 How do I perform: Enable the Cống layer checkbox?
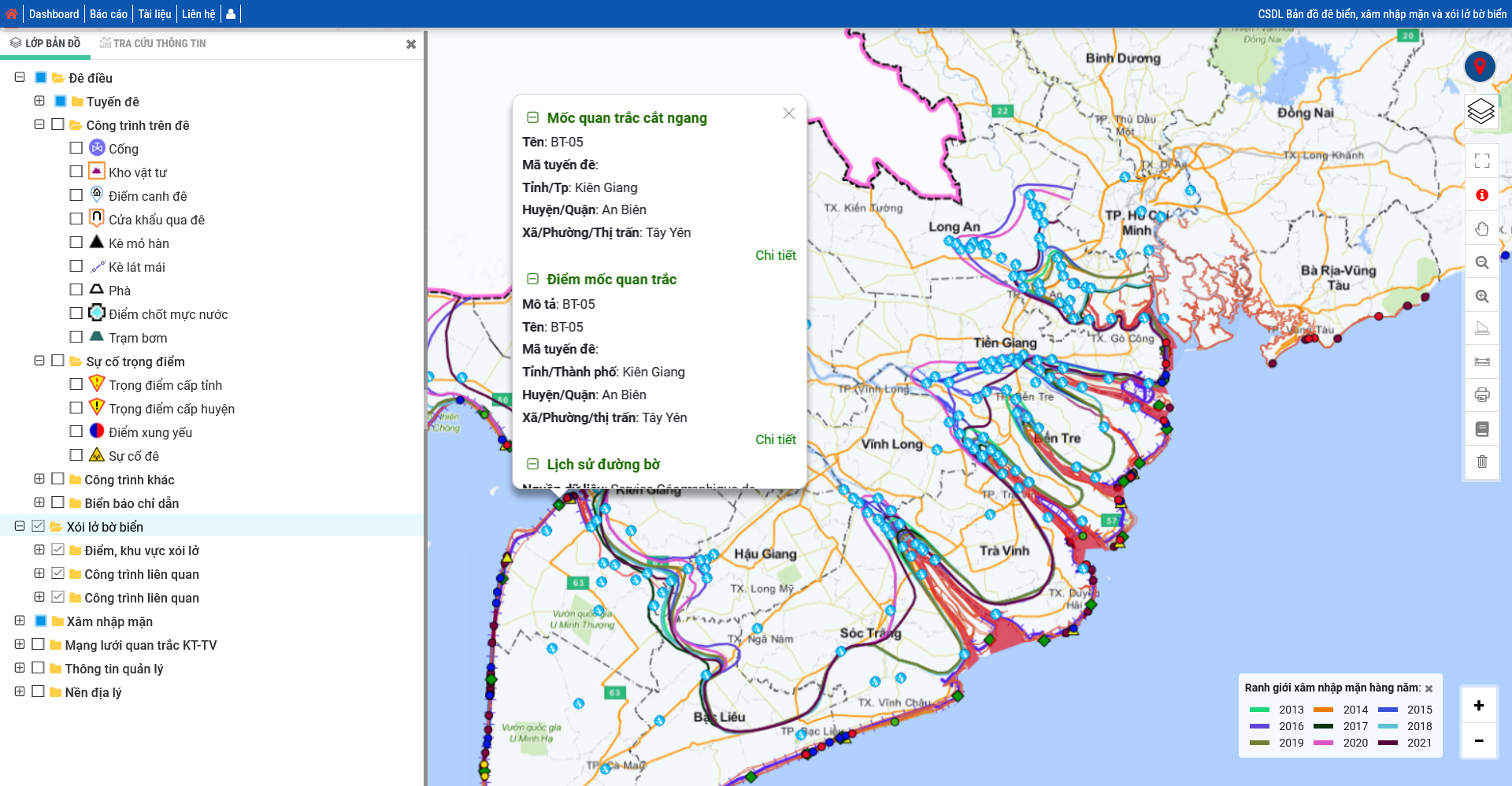click(76, 148)
